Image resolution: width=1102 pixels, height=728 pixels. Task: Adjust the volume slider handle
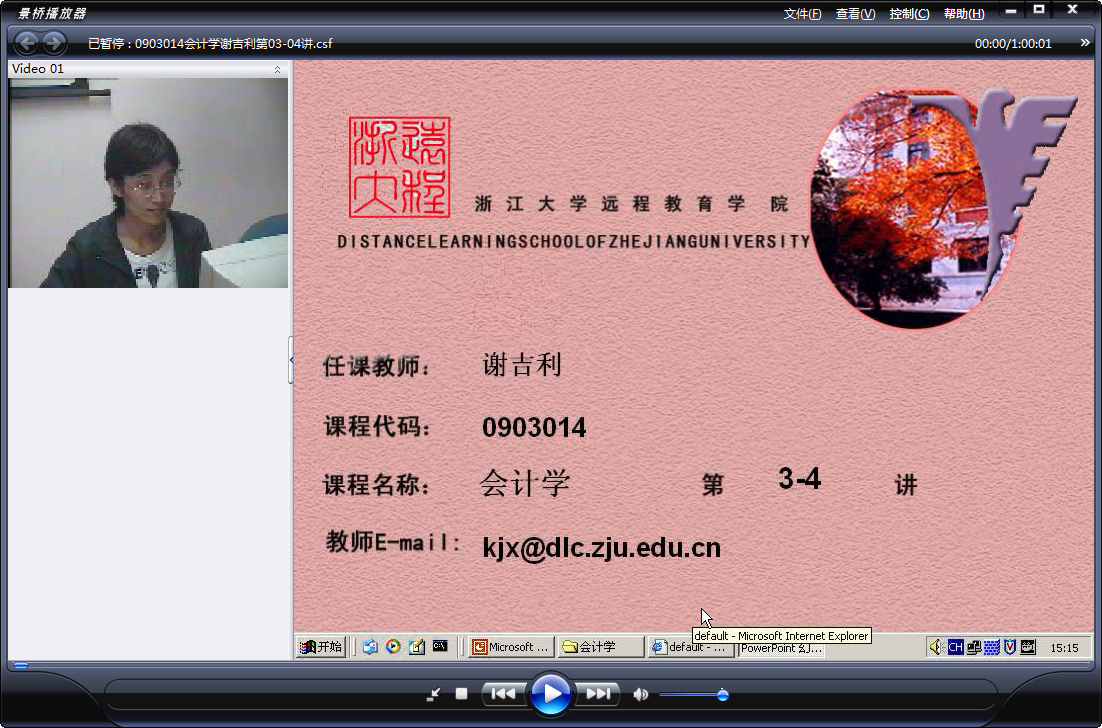pyautogui.click(x=722, y=695)
